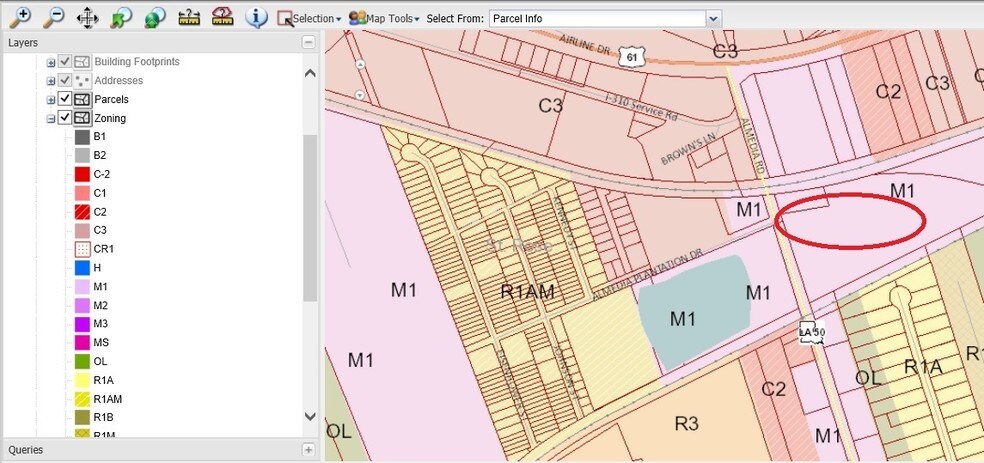Activate the Pan arrows tool

[x=87, y=17]
